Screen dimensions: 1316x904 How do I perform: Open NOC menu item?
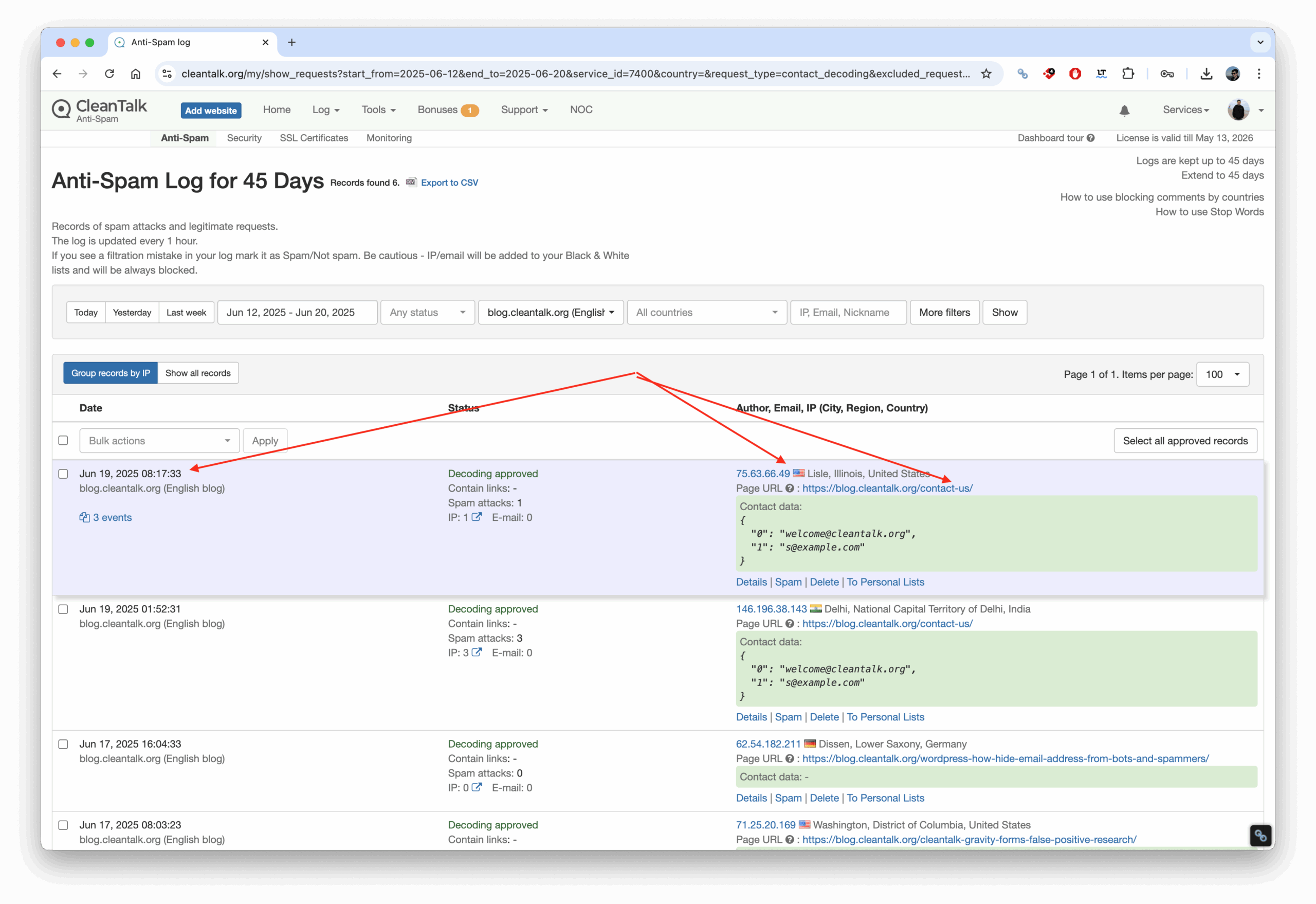(x=581, y=110)
